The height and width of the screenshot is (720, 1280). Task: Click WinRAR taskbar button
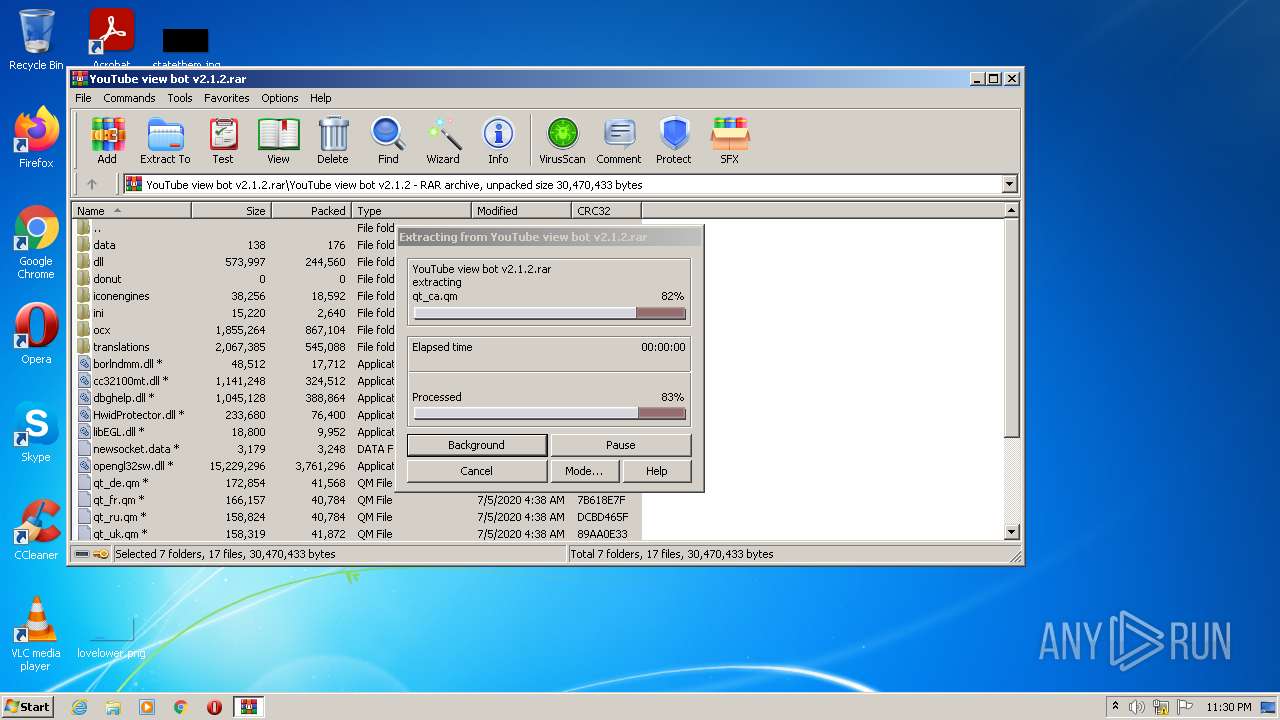tap(249, 707)
